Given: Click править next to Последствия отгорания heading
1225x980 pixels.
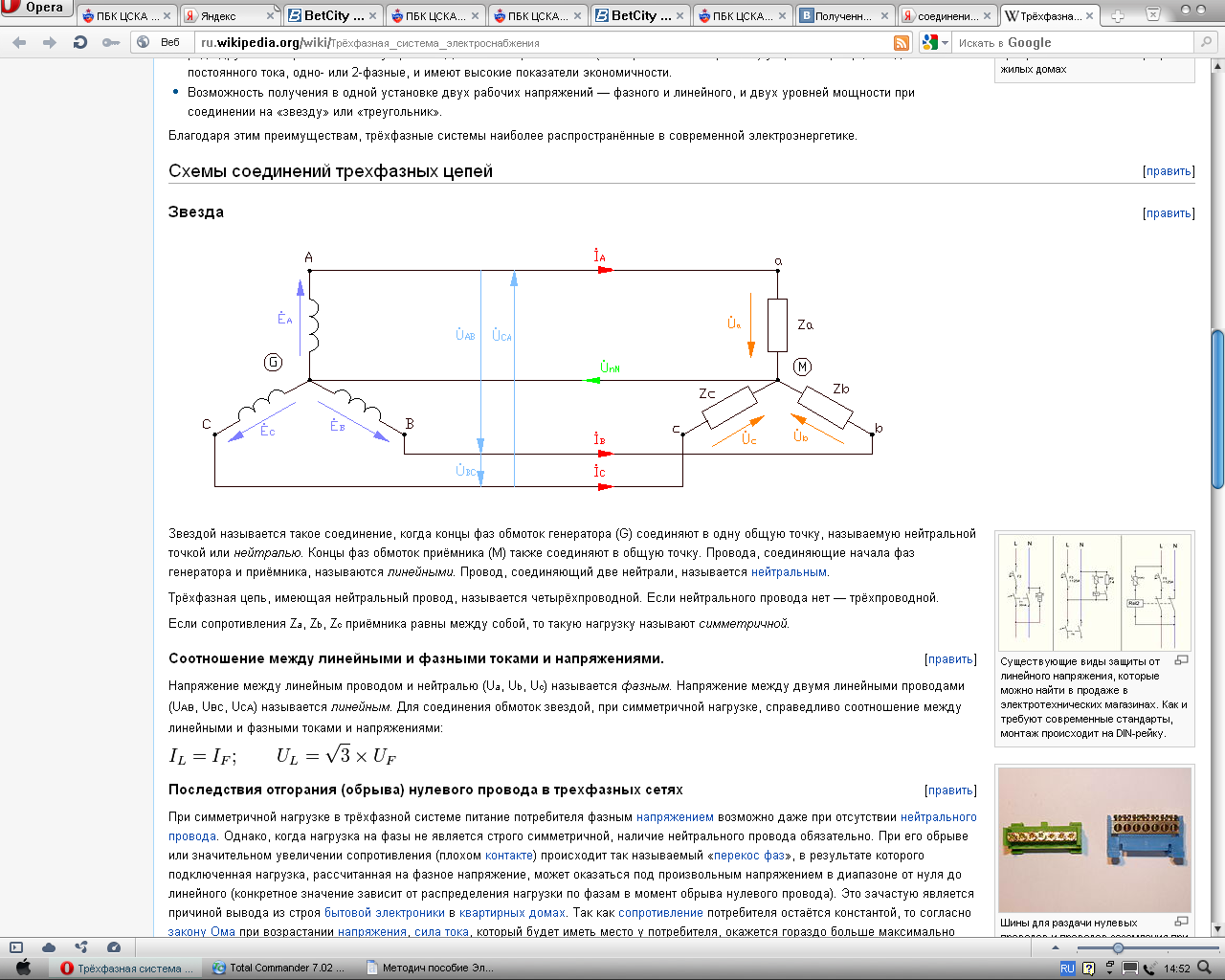Looking at the screenshot, I should coord(950,791).
